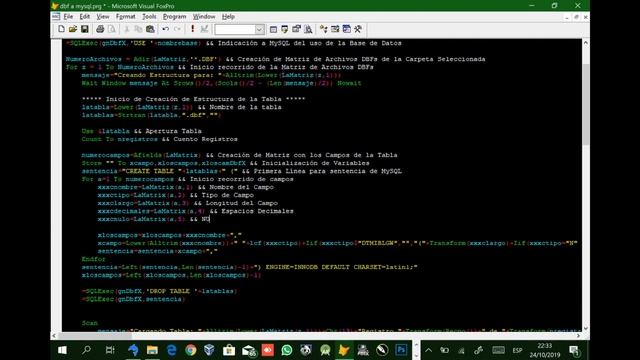
Task: Run the program with the exclamation icon
Action: click(192, 29)
